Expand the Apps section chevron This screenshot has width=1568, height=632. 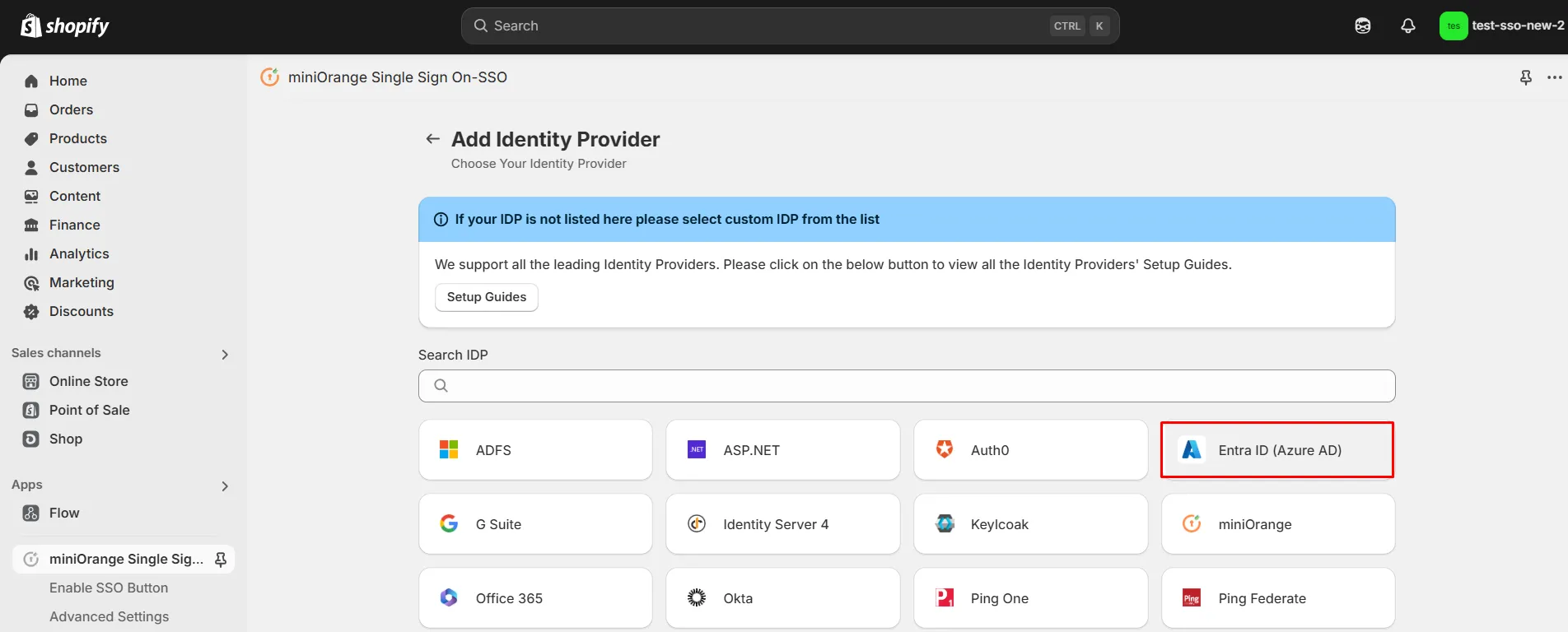pos(225,486)
